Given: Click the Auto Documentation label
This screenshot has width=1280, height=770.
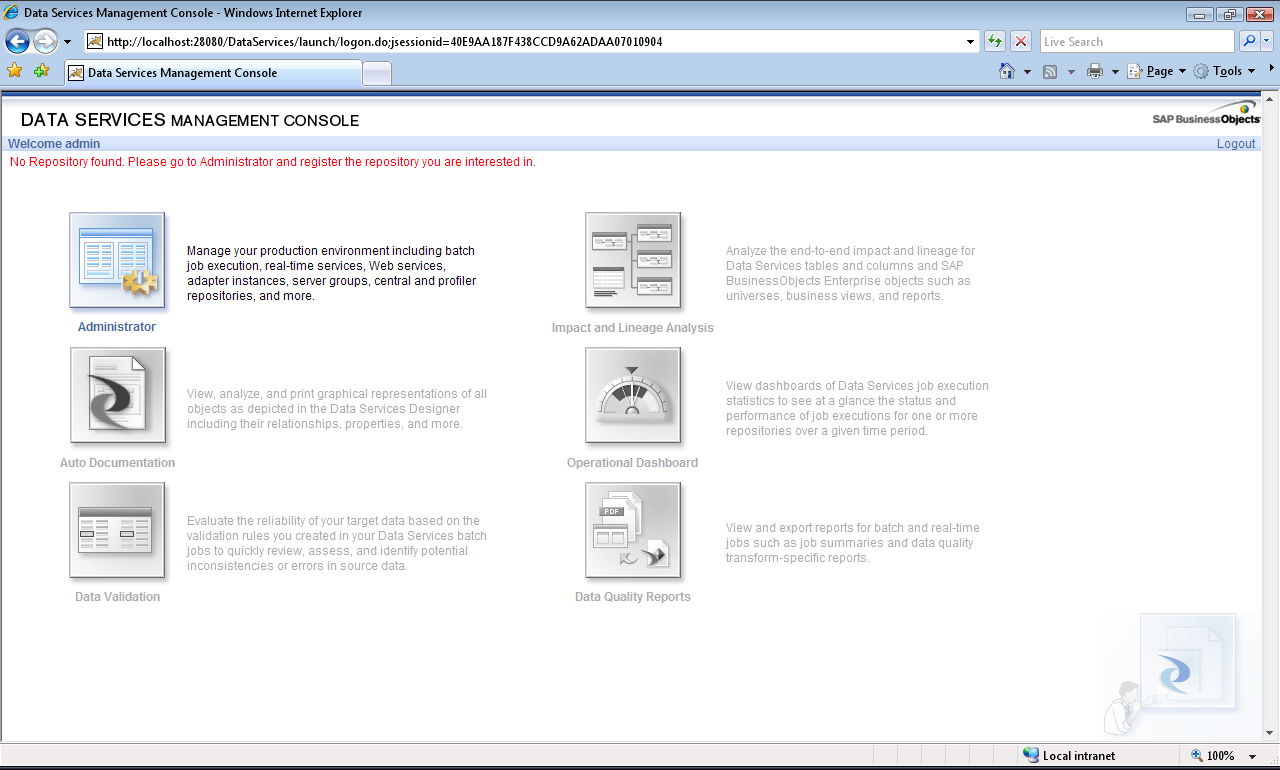Looking at the screenshot, I should click(117, 462).
